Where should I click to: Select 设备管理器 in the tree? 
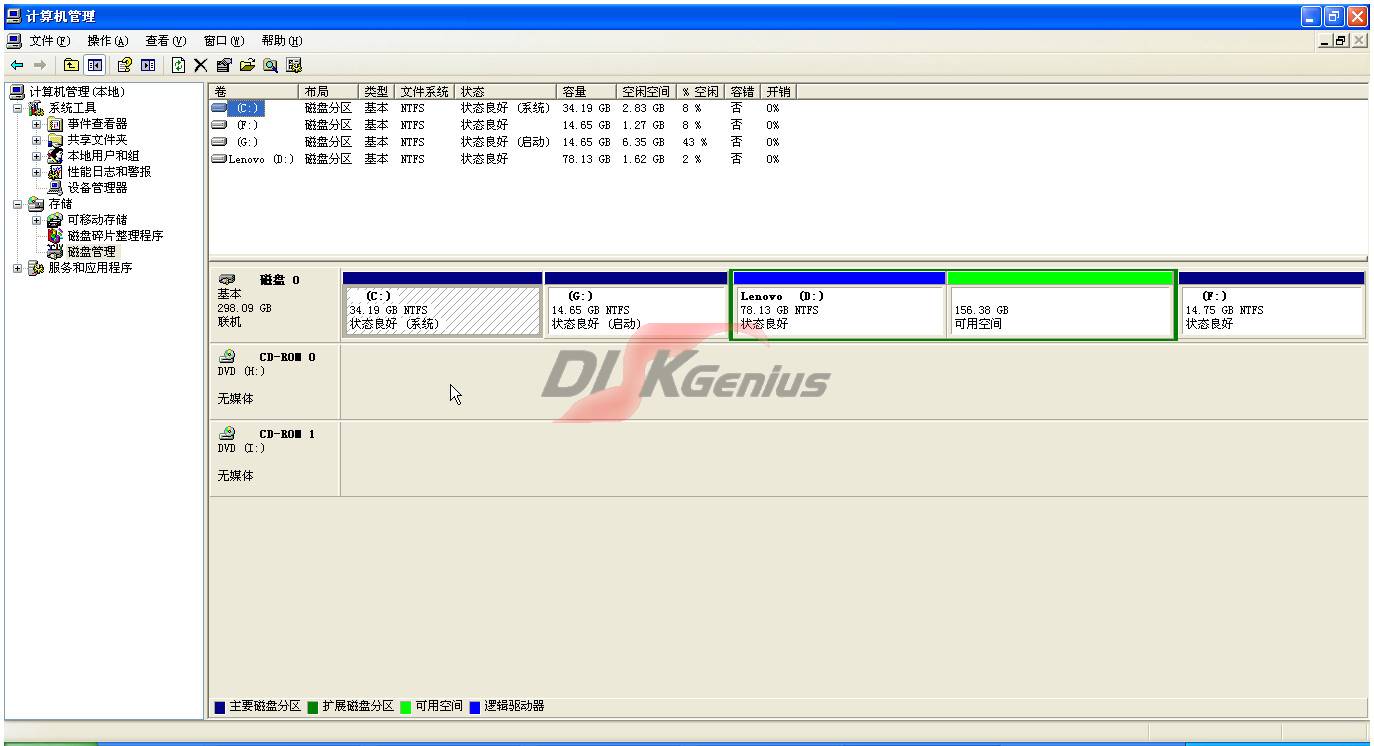[97, 188]
